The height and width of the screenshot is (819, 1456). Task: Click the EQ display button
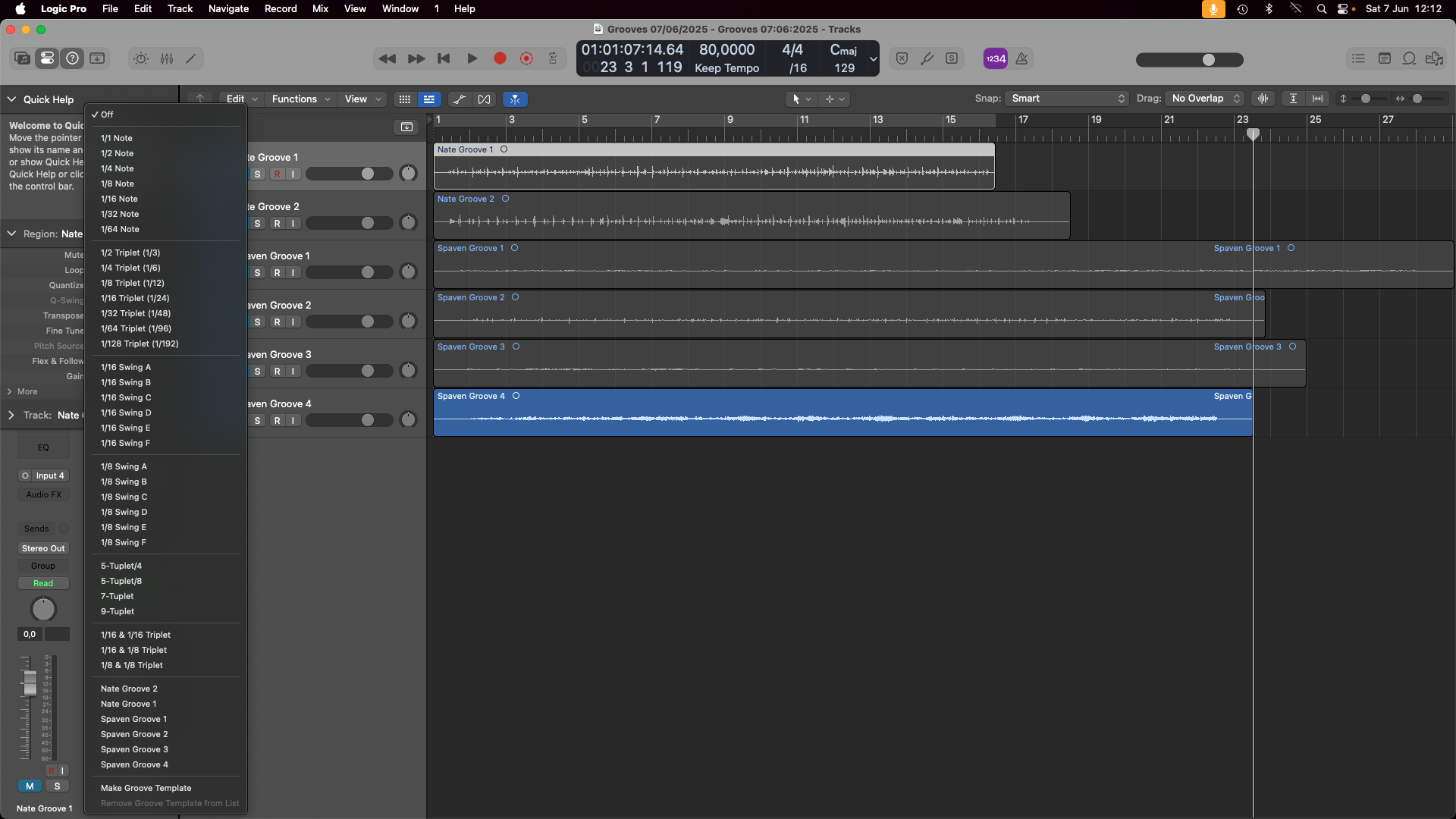(43, 447)
